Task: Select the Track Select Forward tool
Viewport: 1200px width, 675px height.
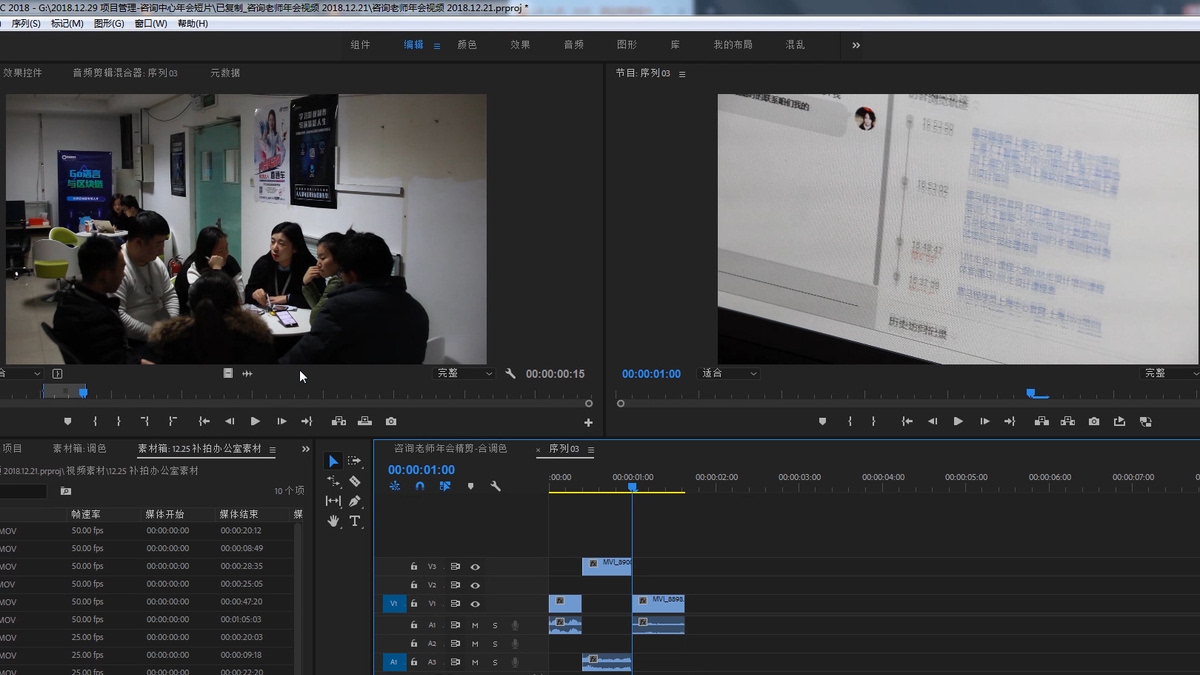Action: [x=354, y=461]
